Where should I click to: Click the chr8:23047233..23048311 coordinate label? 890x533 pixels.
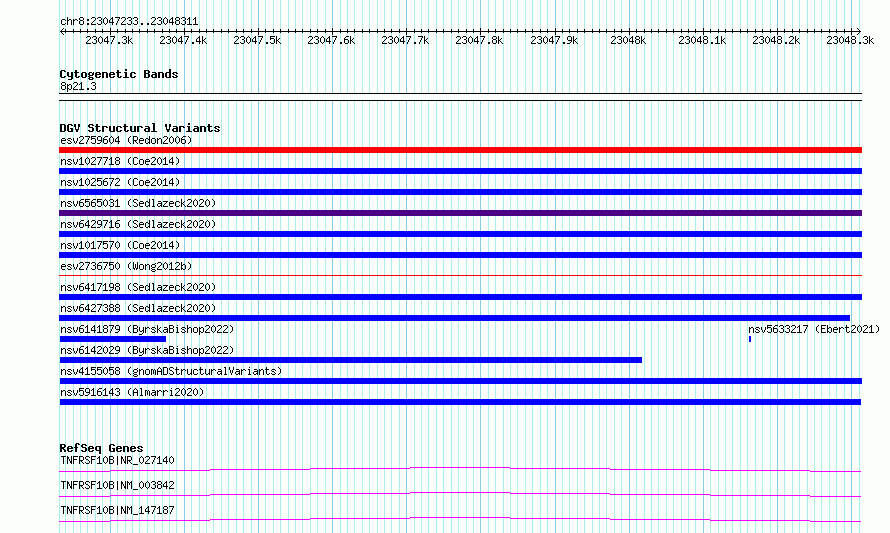tap(129, 22)
